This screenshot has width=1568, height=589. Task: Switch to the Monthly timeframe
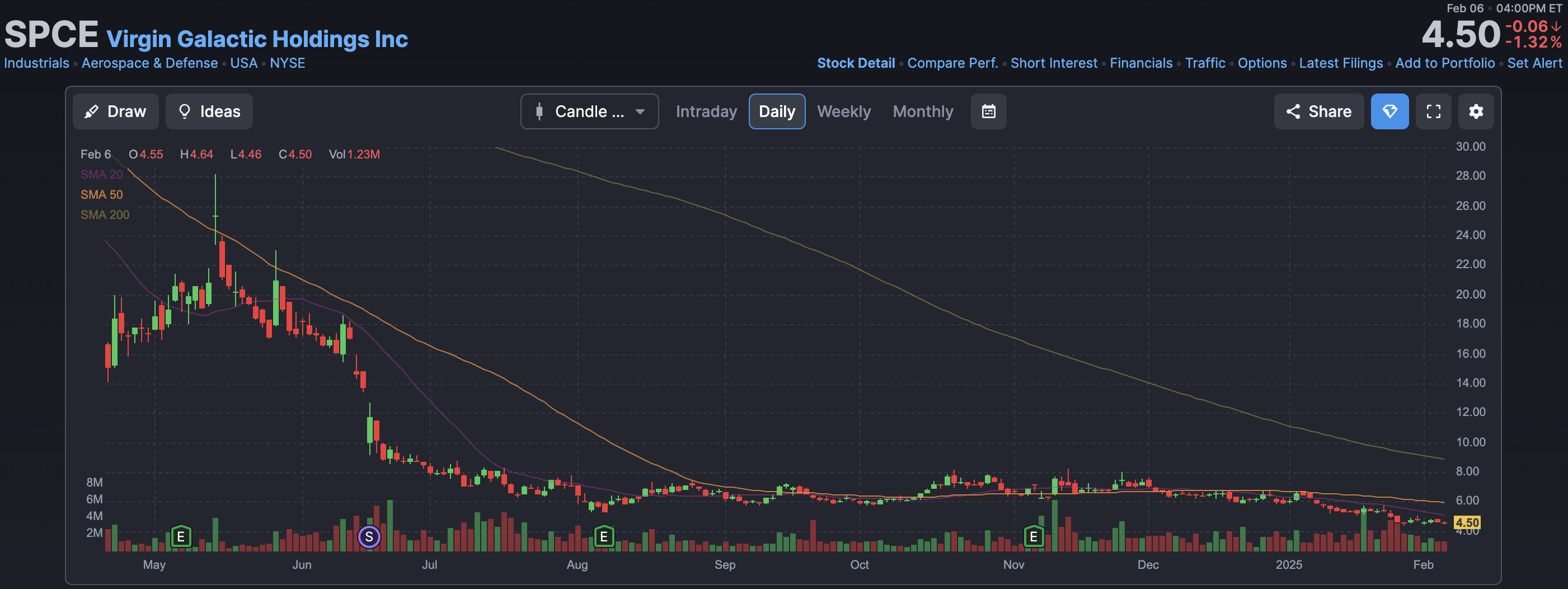[x=923, y=111]
